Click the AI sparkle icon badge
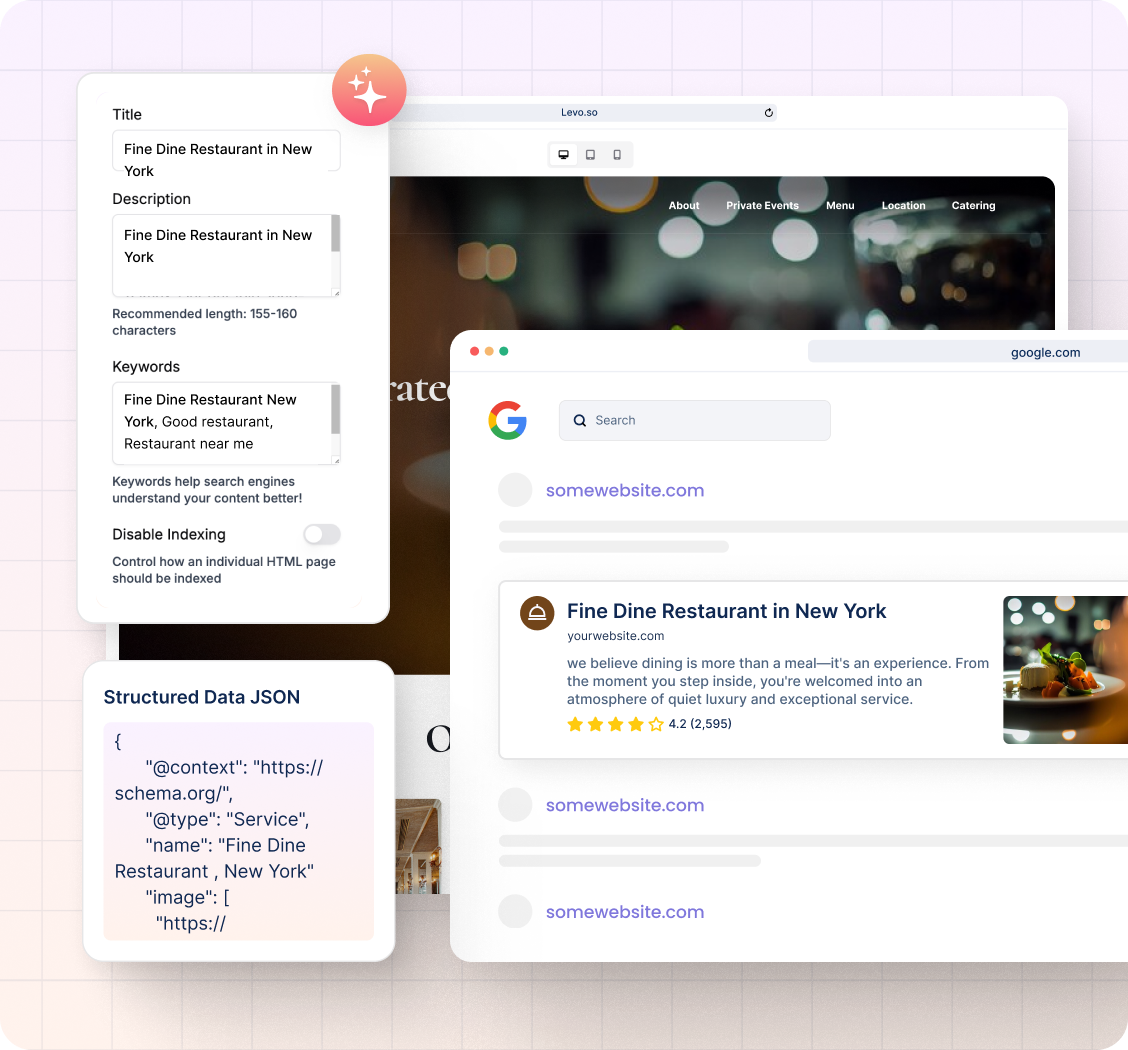Viewport: 1128px width, 1050px height. coord(369,90)
